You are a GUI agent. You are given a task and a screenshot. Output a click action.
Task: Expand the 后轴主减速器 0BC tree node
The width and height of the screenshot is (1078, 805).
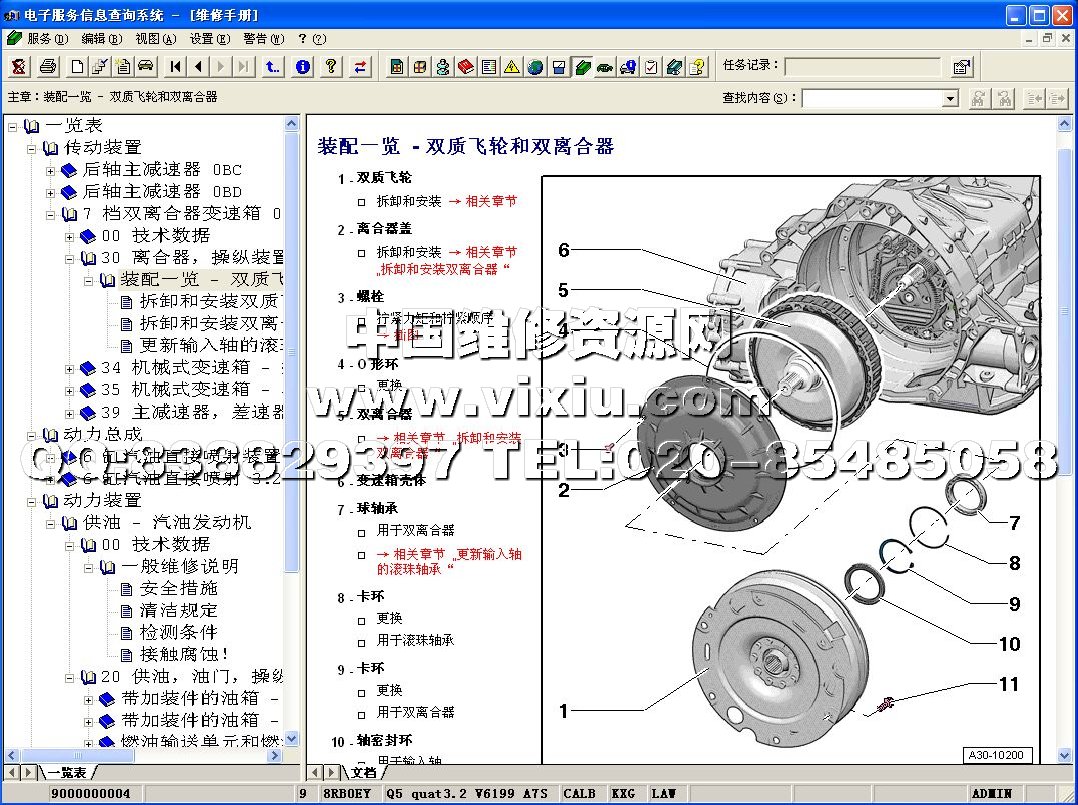click(x=51, y=170)
